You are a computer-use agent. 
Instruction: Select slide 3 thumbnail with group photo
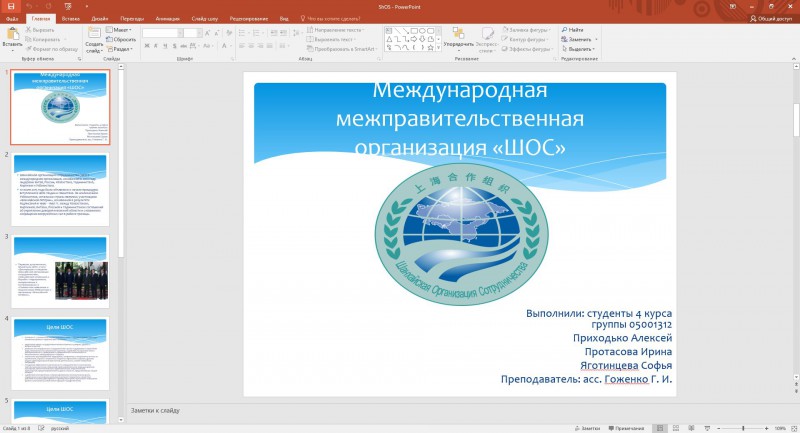(x=60, y=271)
